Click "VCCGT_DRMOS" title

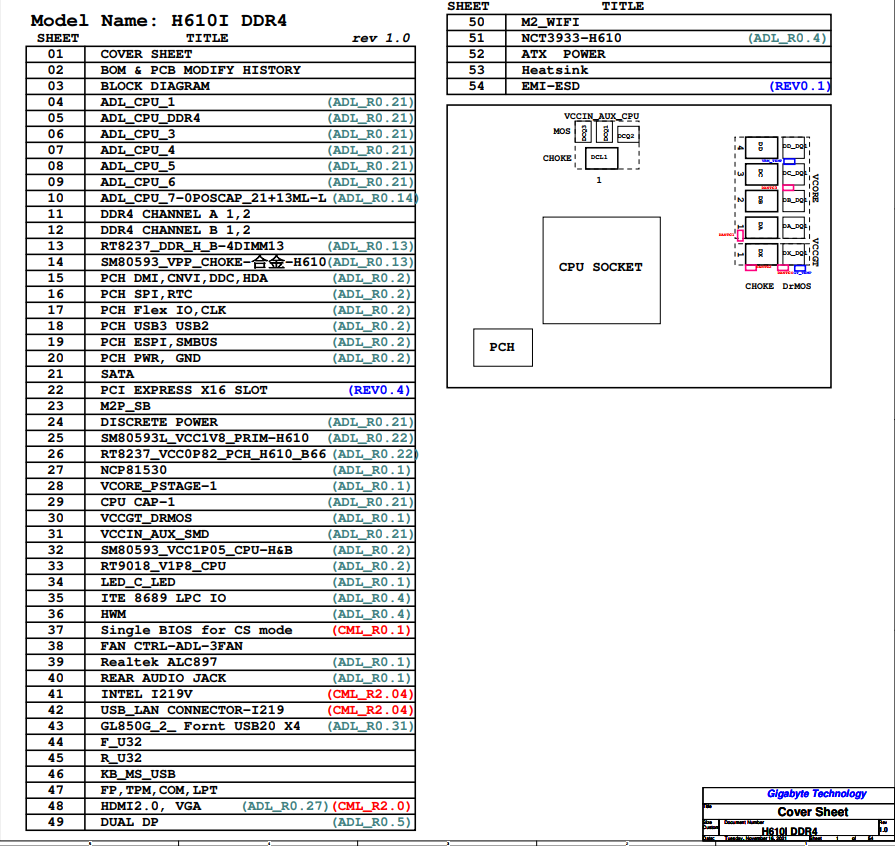tap(146, 518)
